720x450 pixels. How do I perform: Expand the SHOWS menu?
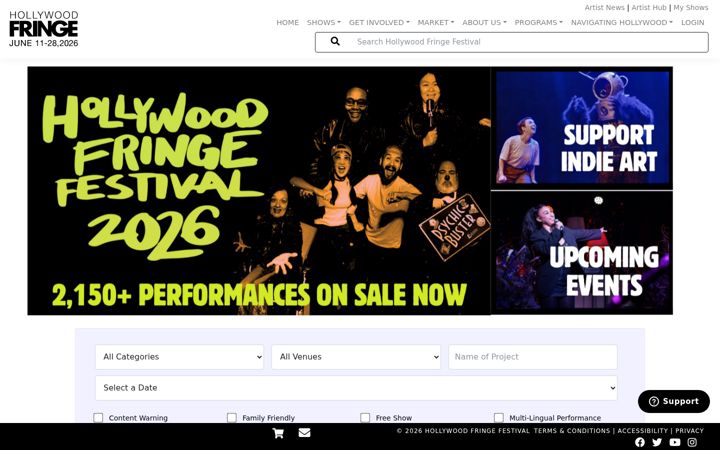pos(324,22)
